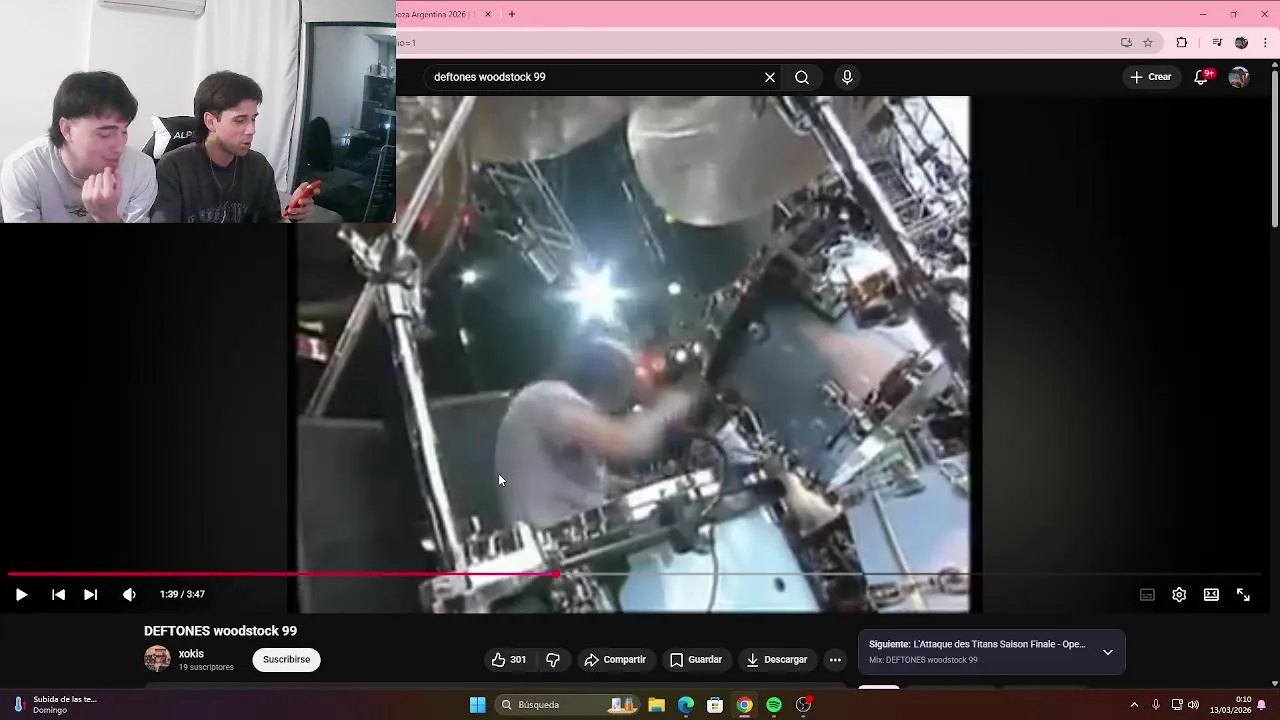Open the Crear button

coord(1150,77)
